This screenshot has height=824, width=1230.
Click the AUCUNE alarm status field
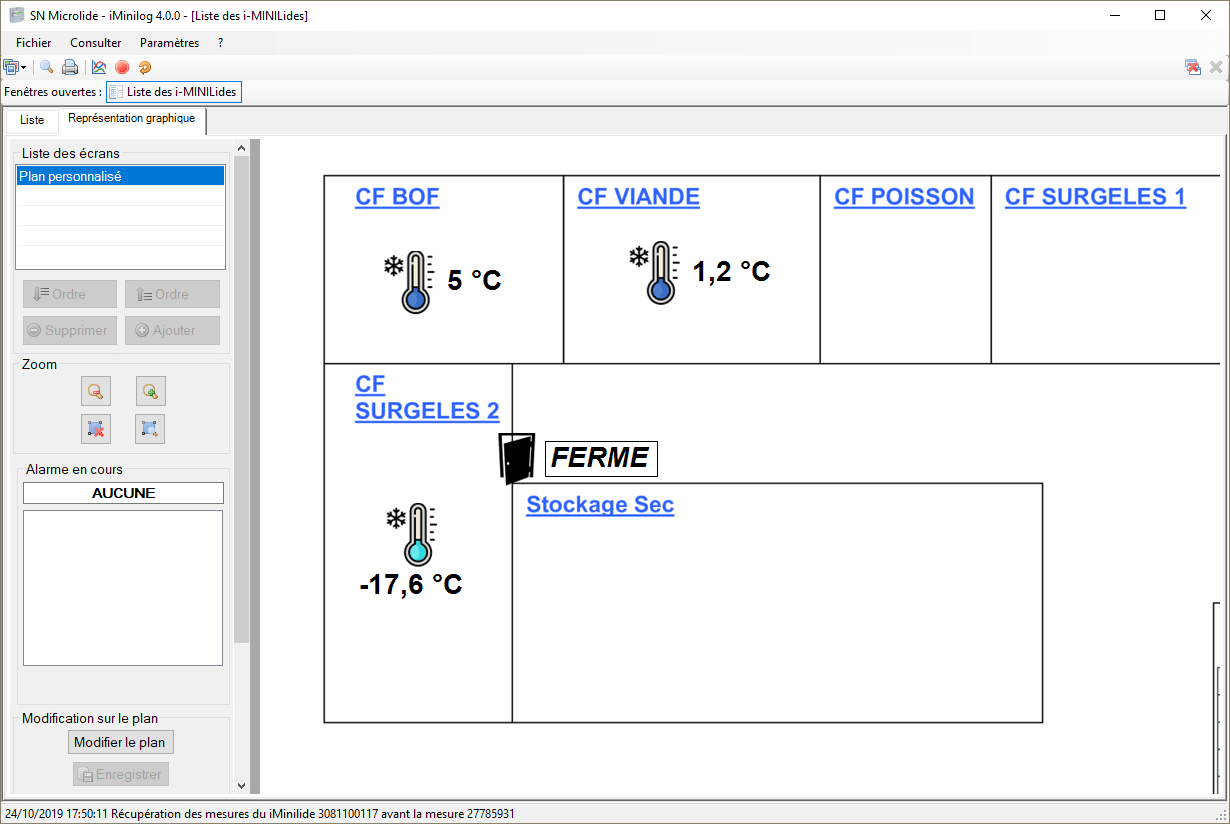coord(123,493)
